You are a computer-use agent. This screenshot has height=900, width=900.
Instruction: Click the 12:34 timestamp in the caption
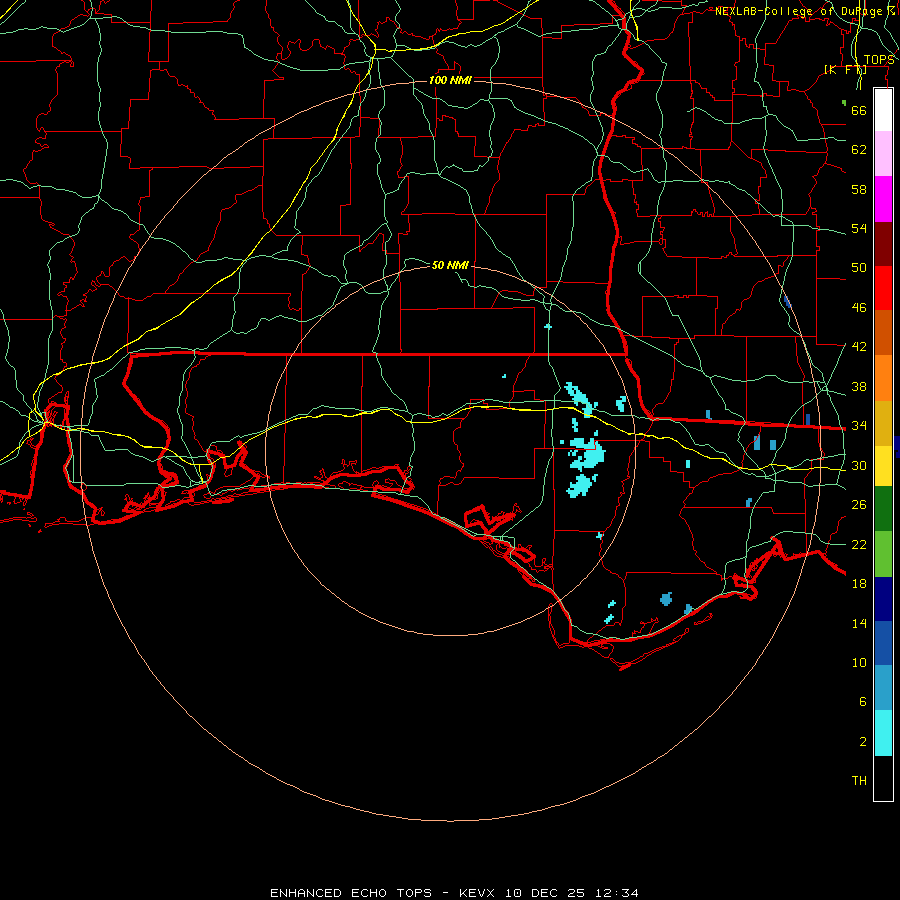coord(617,893)
